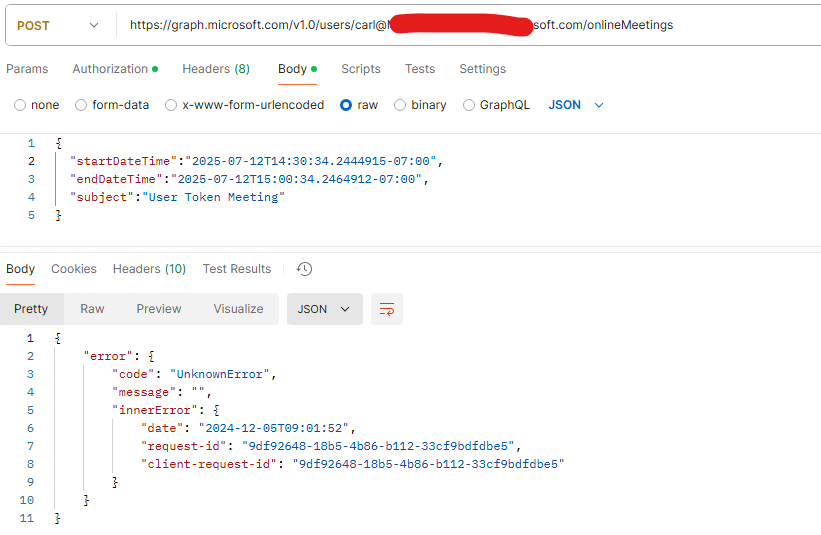Select the raw body radio button

click(346, 105)
